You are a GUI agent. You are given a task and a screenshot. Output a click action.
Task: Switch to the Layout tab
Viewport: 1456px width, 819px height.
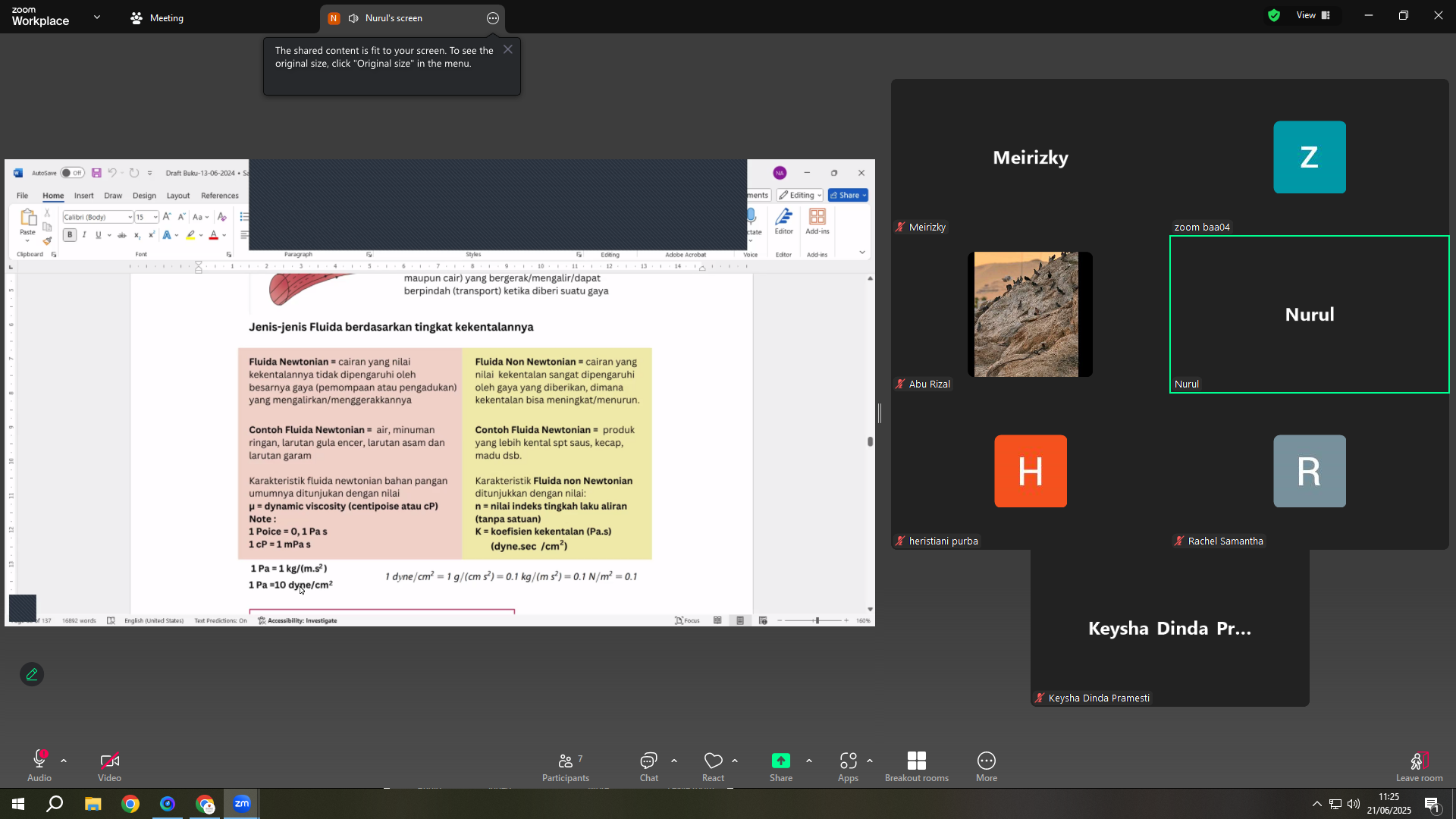click(x=178, y=196)
